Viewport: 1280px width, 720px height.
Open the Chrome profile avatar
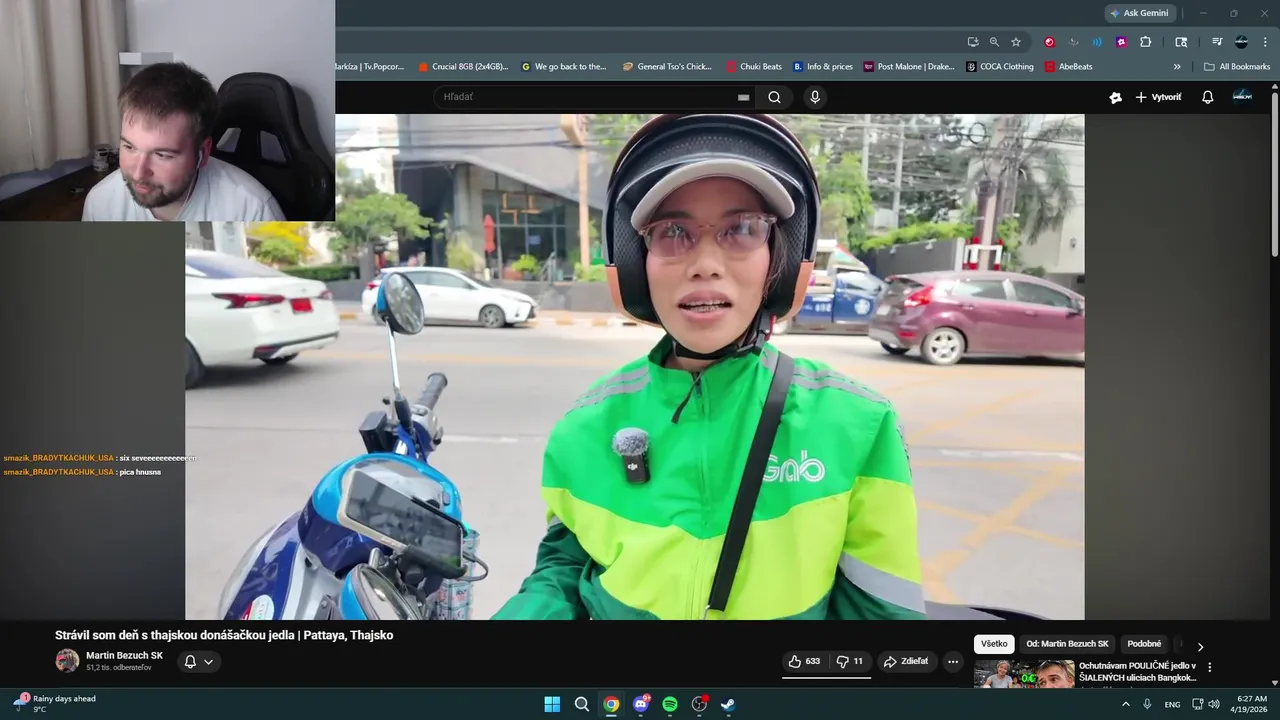pyautogui.click(x=1241, y=42)
